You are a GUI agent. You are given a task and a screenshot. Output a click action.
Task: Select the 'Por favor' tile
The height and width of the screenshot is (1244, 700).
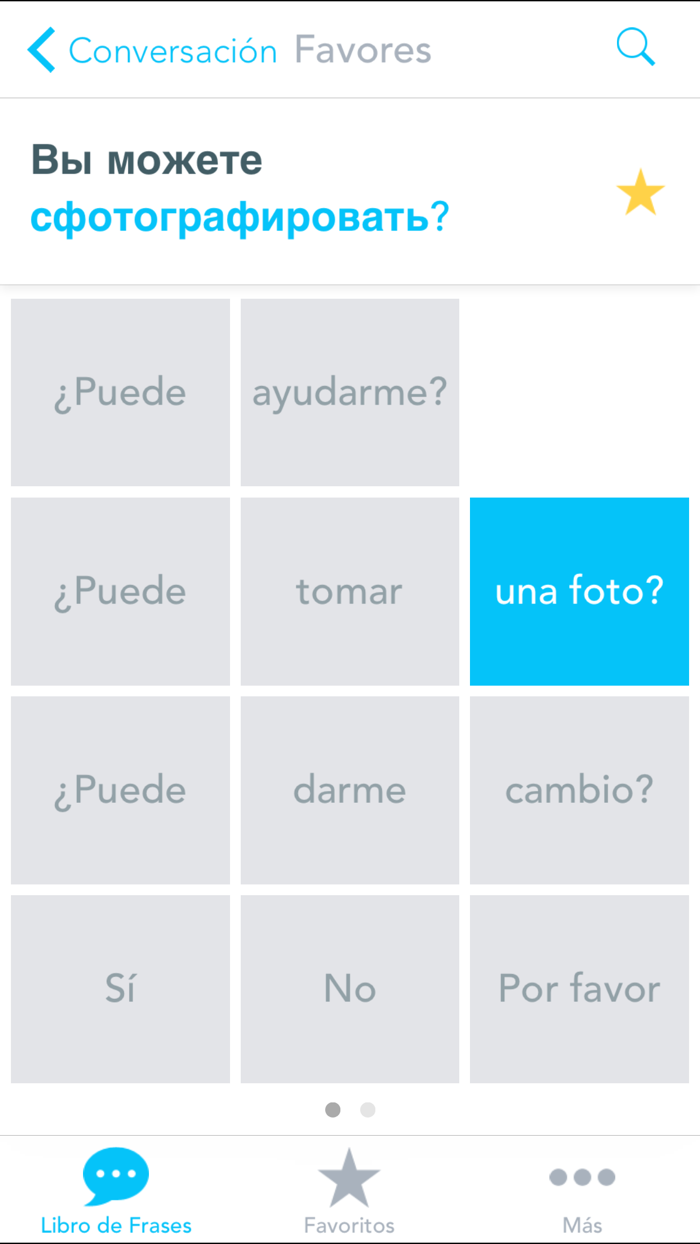(579, 988)
